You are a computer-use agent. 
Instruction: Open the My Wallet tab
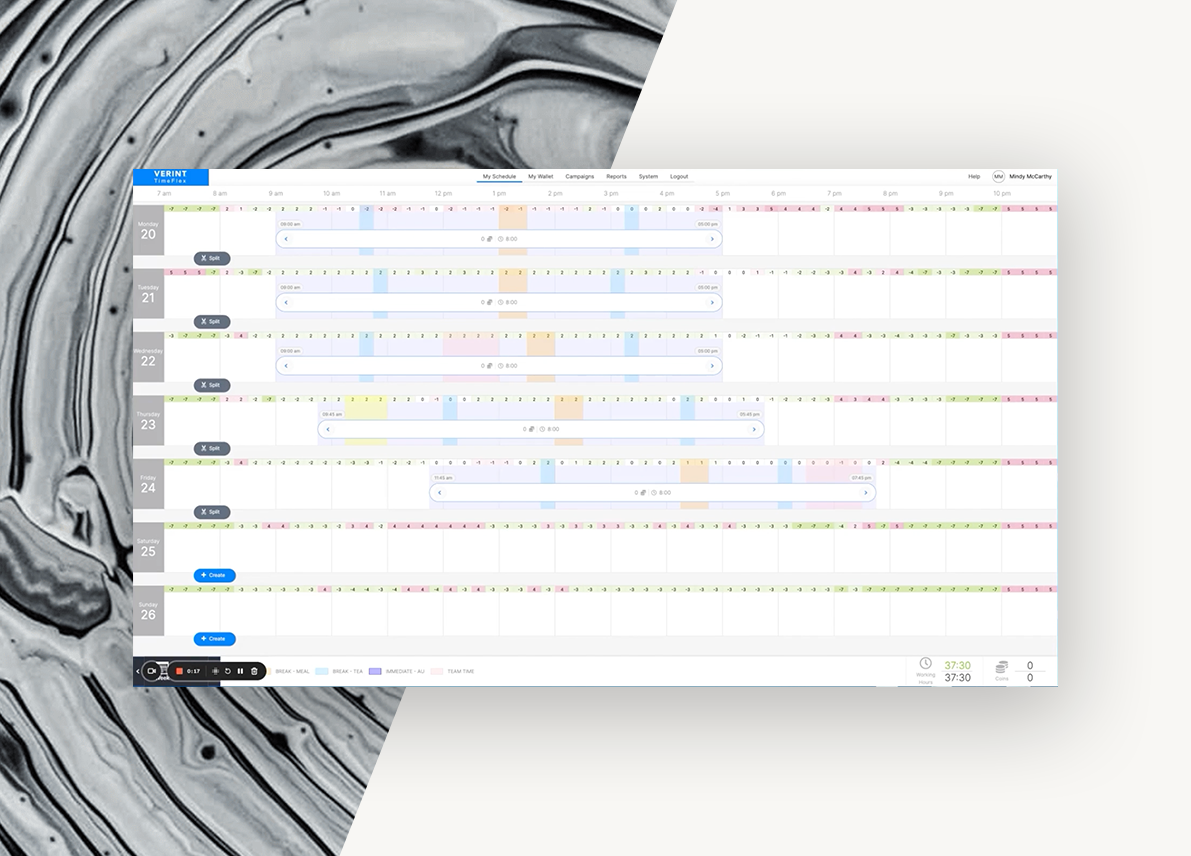540,176
